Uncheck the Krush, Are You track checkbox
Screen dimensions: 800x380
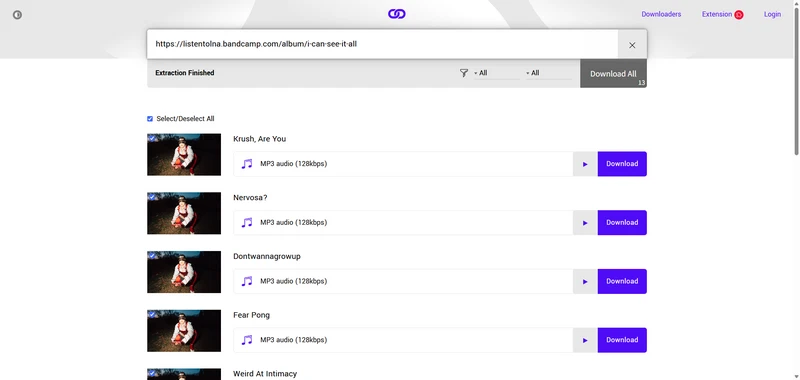(x=152, y=138)
